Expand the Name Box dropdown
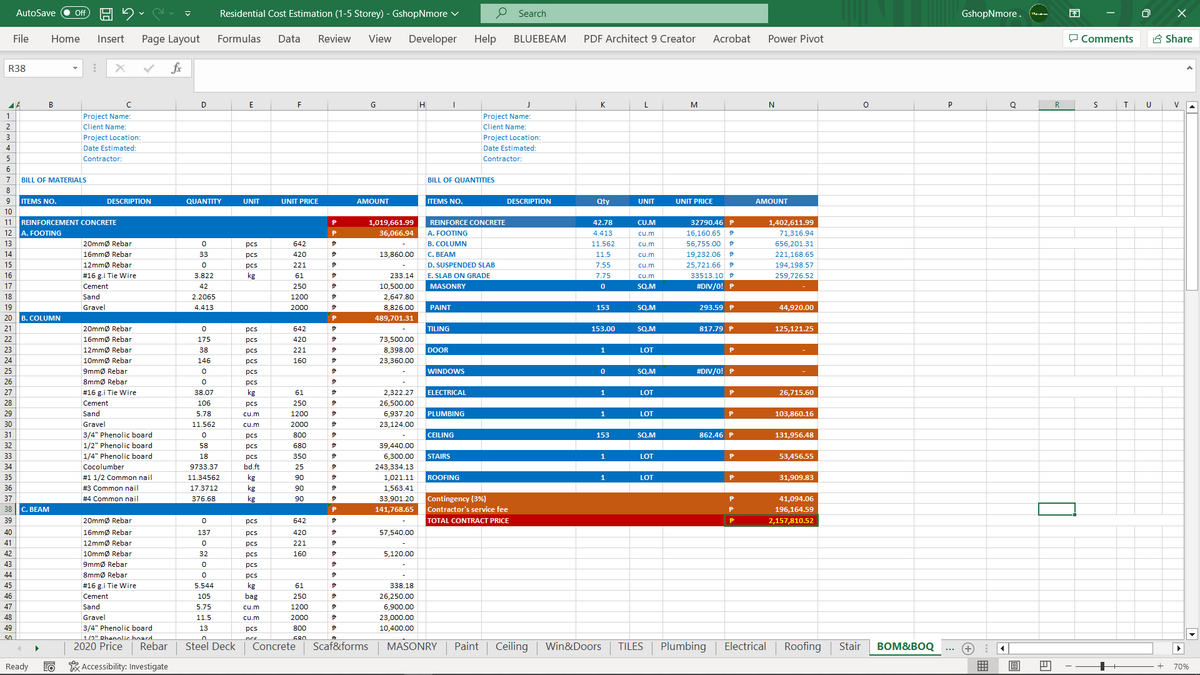Screen dimensions: 1200x675 (x=76, y=69)
